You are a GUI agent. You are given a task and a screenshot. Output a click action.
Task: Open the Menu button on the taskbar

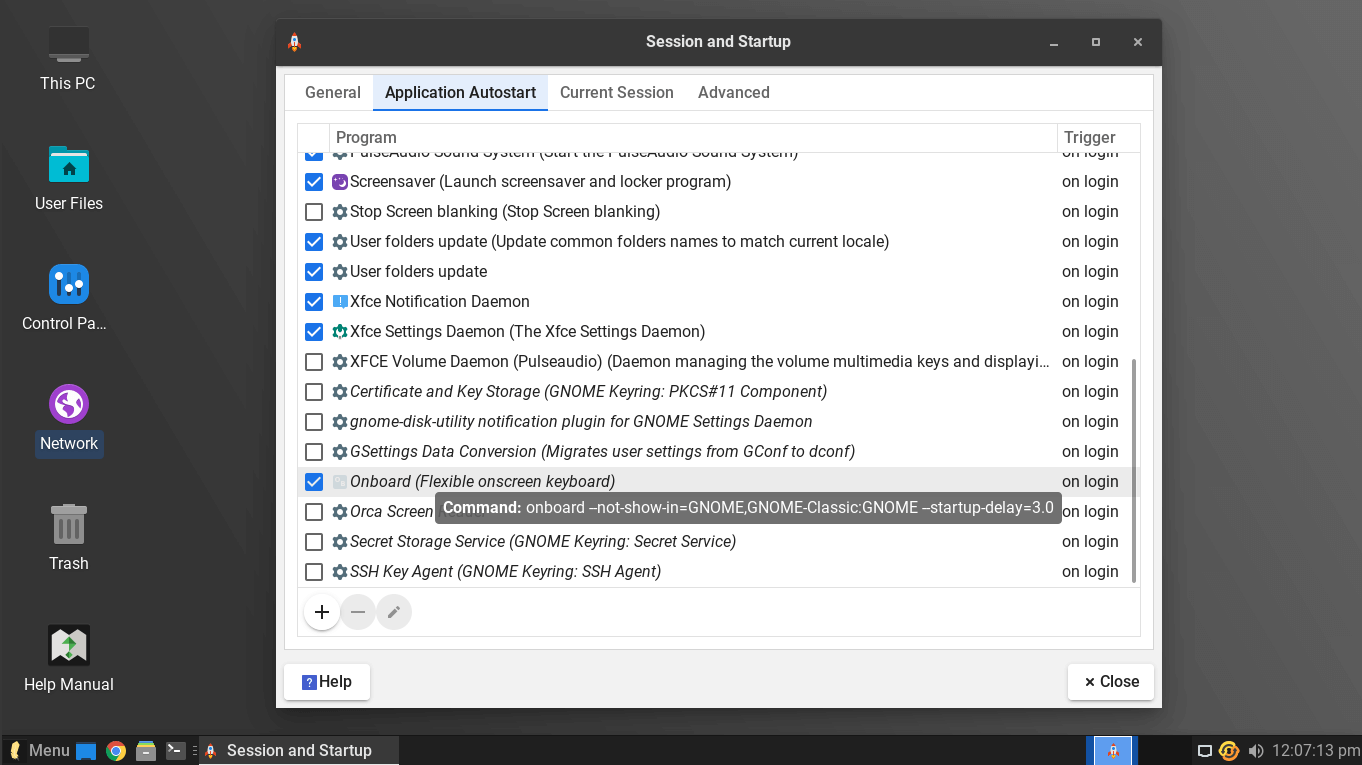coord(39,750)
